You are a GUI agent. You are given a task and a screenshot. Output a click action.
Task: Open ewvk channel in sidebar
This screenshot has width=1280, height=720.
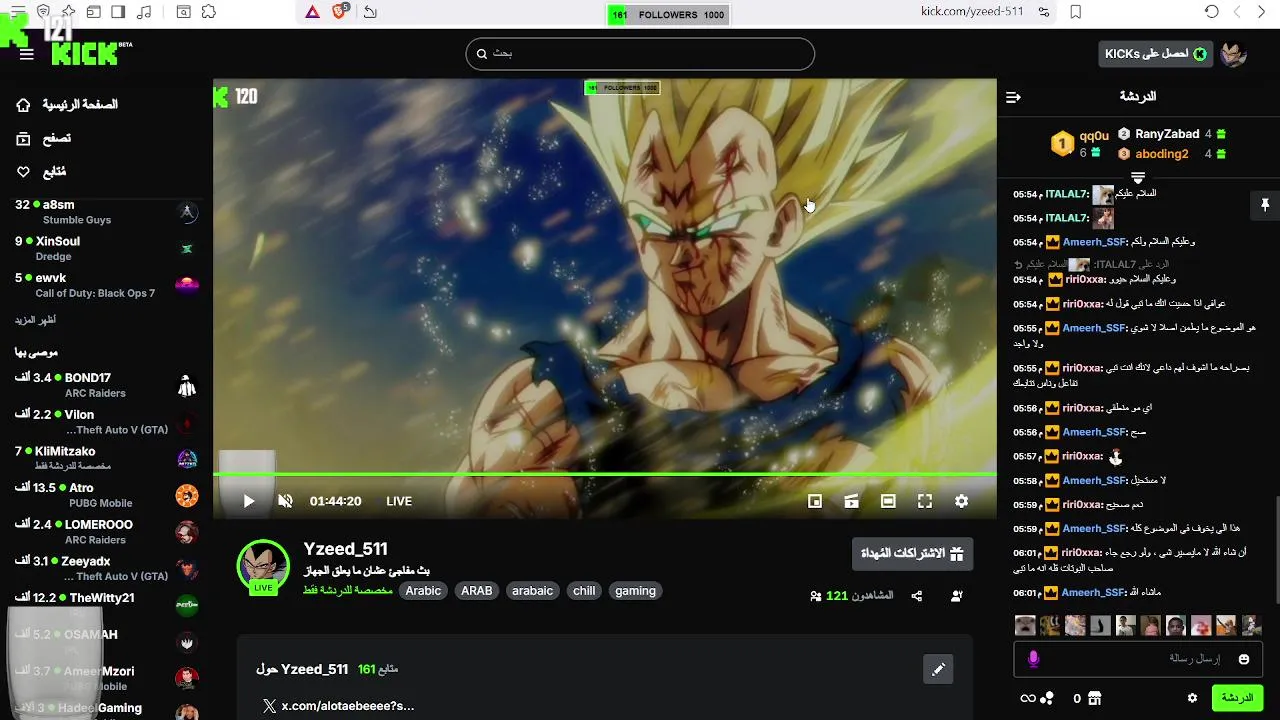[x=106, y=286]
